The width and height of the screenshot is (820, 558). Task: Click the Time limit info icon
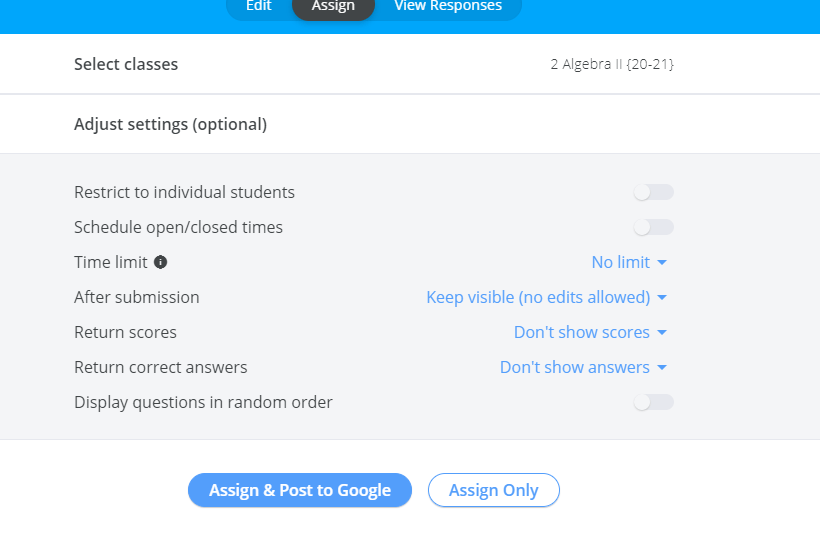(161, 262)
